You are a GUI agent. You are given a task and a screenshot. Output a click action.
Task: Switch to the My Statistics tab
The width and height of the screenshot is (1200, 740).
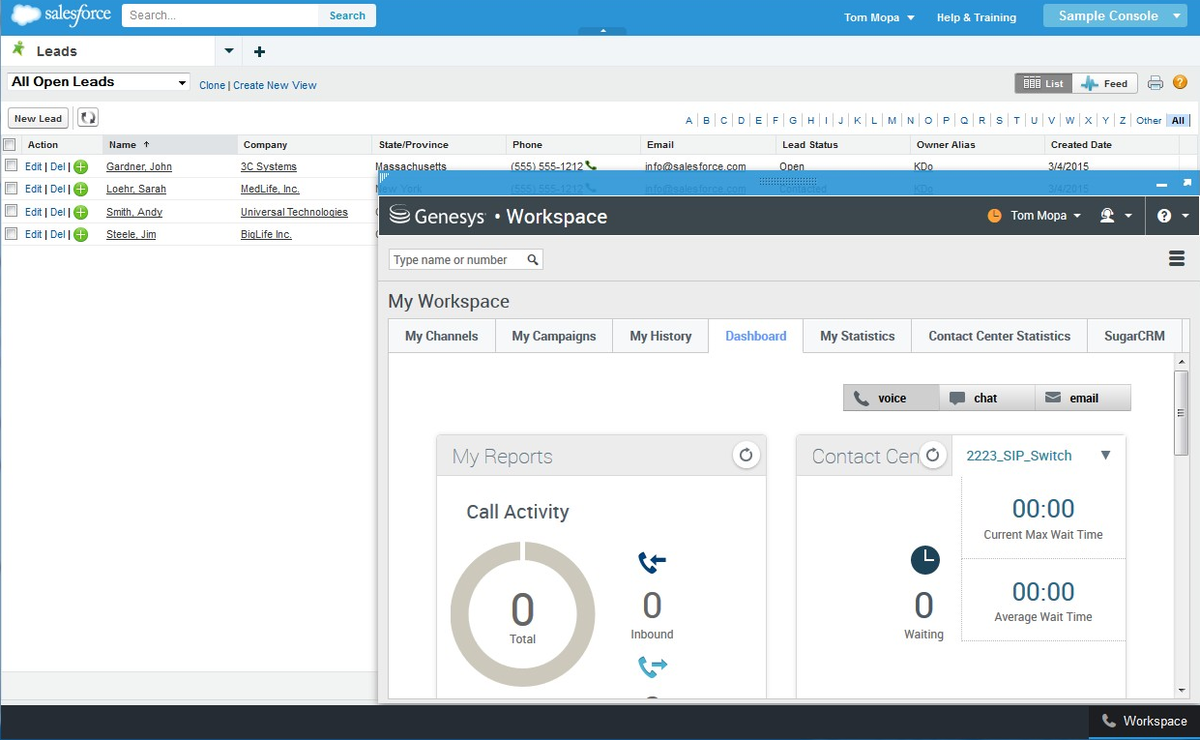coord(857,336)
